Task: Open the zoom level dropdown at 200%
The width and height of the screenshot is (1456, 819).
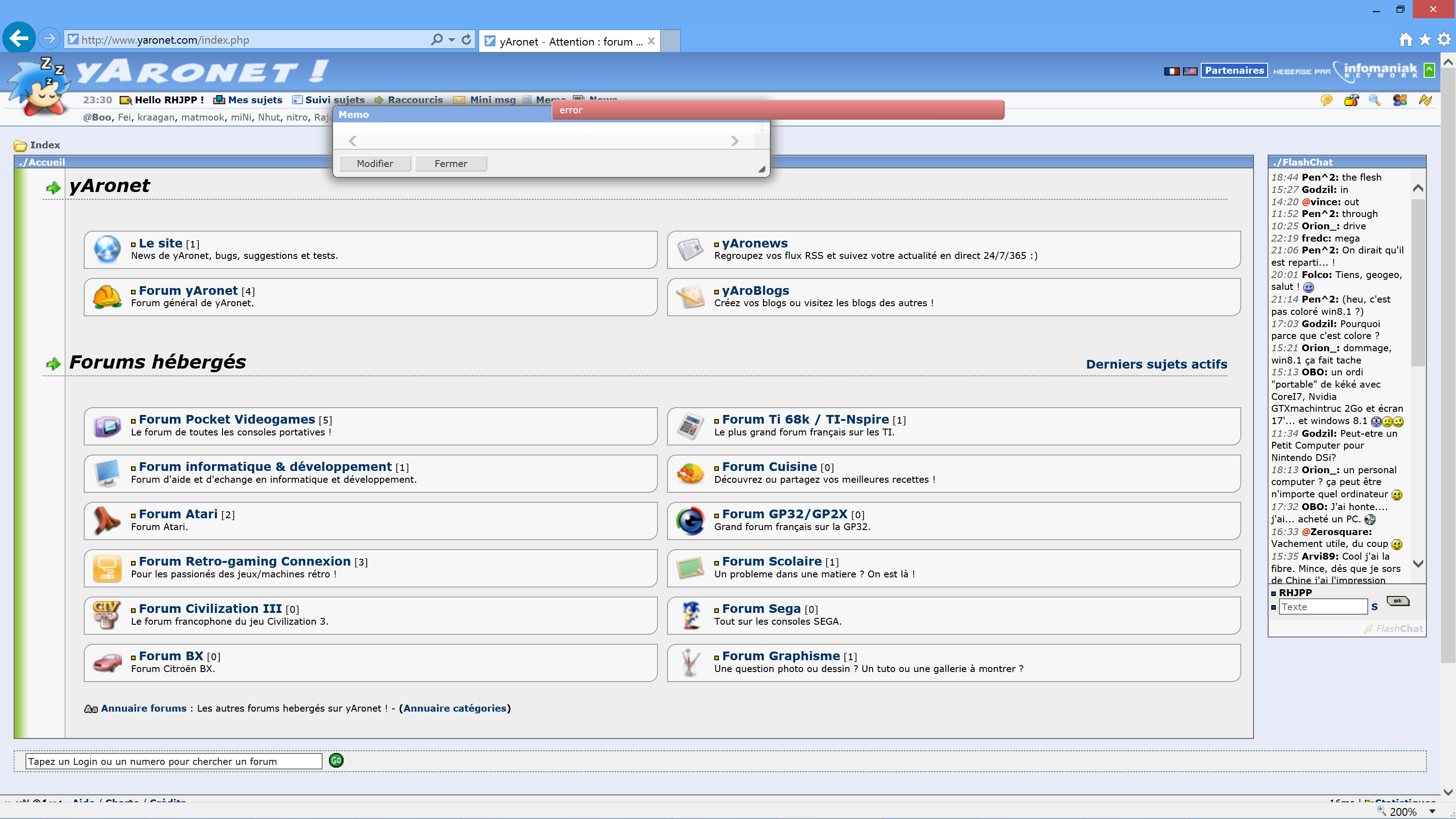Action: tap(1432, 811)
